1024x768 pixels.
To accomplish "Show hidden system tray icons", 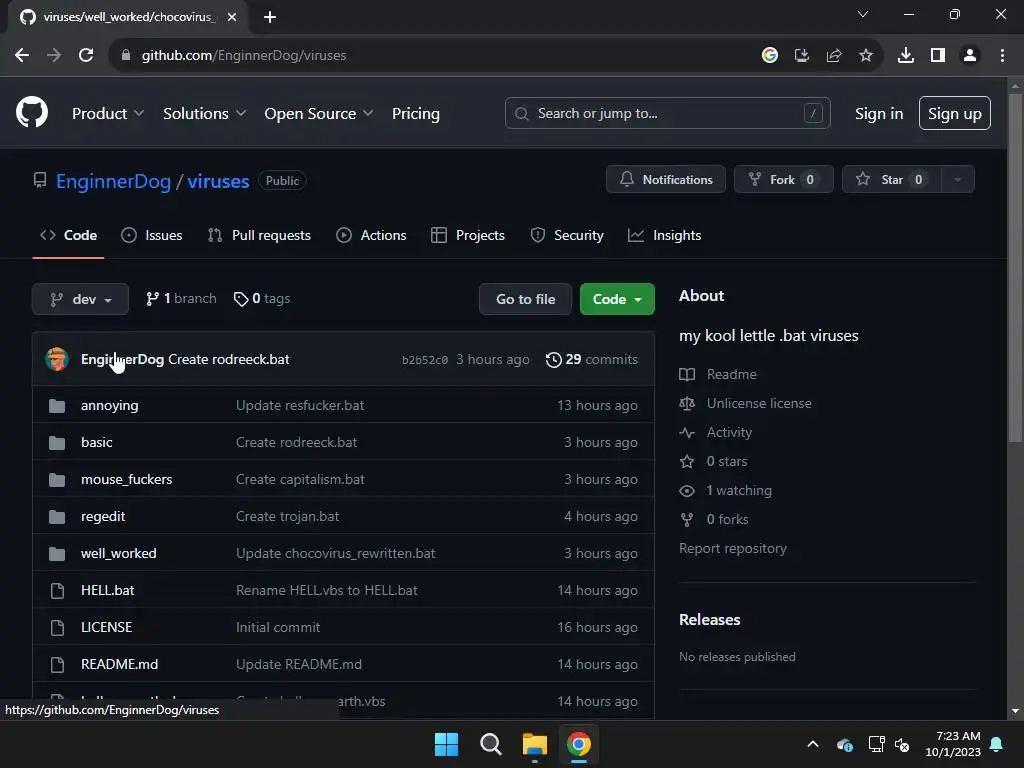I will coord(812,744).
